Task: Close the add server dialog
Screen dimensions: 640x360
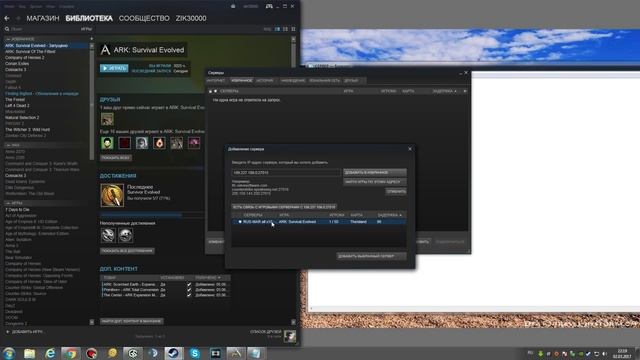Action: pos(410,149)
